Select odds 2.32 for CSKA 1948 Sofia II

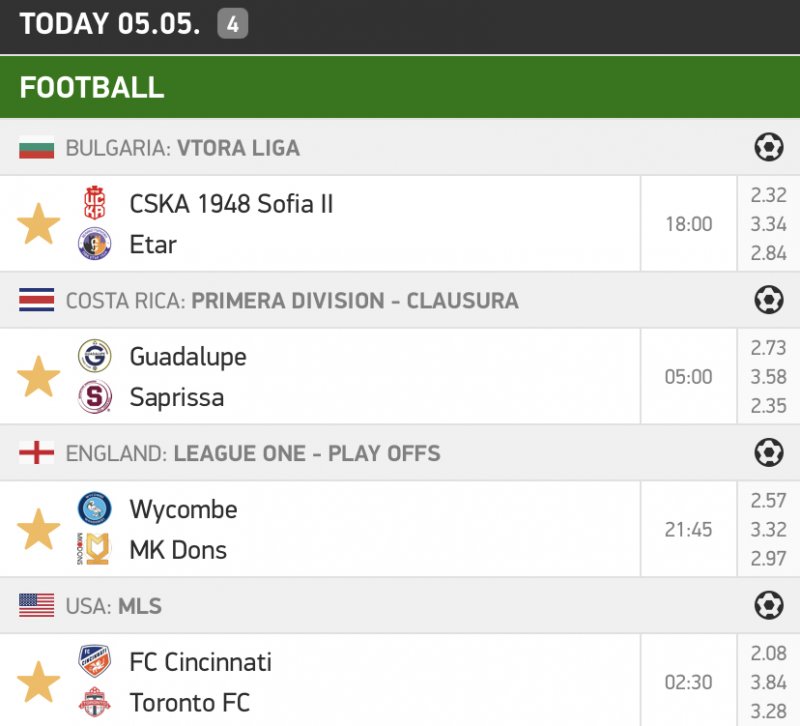[x=768, y=195]
